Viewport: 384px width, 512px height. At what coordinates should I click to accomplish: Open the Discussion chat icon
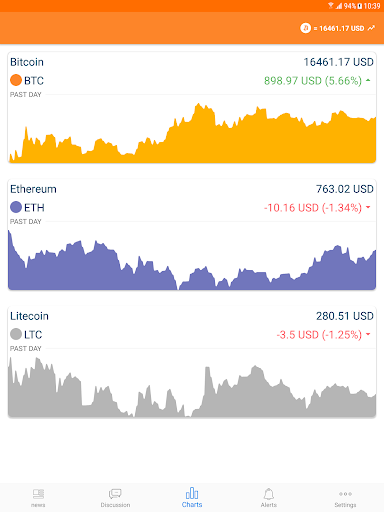click(x=115, y=494)
